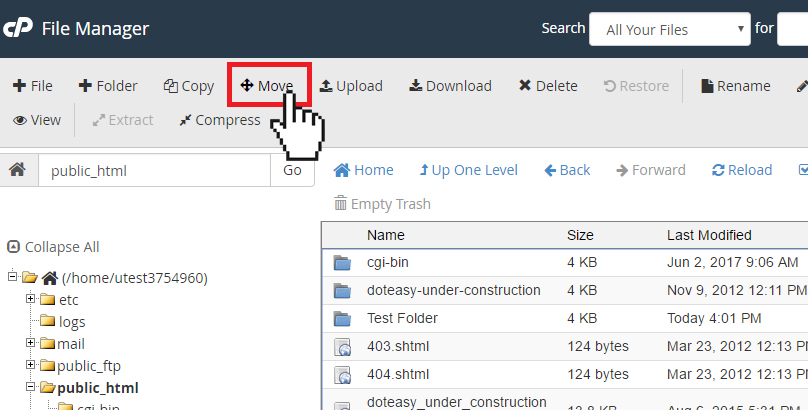Click the public_html path input field
This screenshot has width=808, height=410.
pyautogui.click(x=154, y=170)
